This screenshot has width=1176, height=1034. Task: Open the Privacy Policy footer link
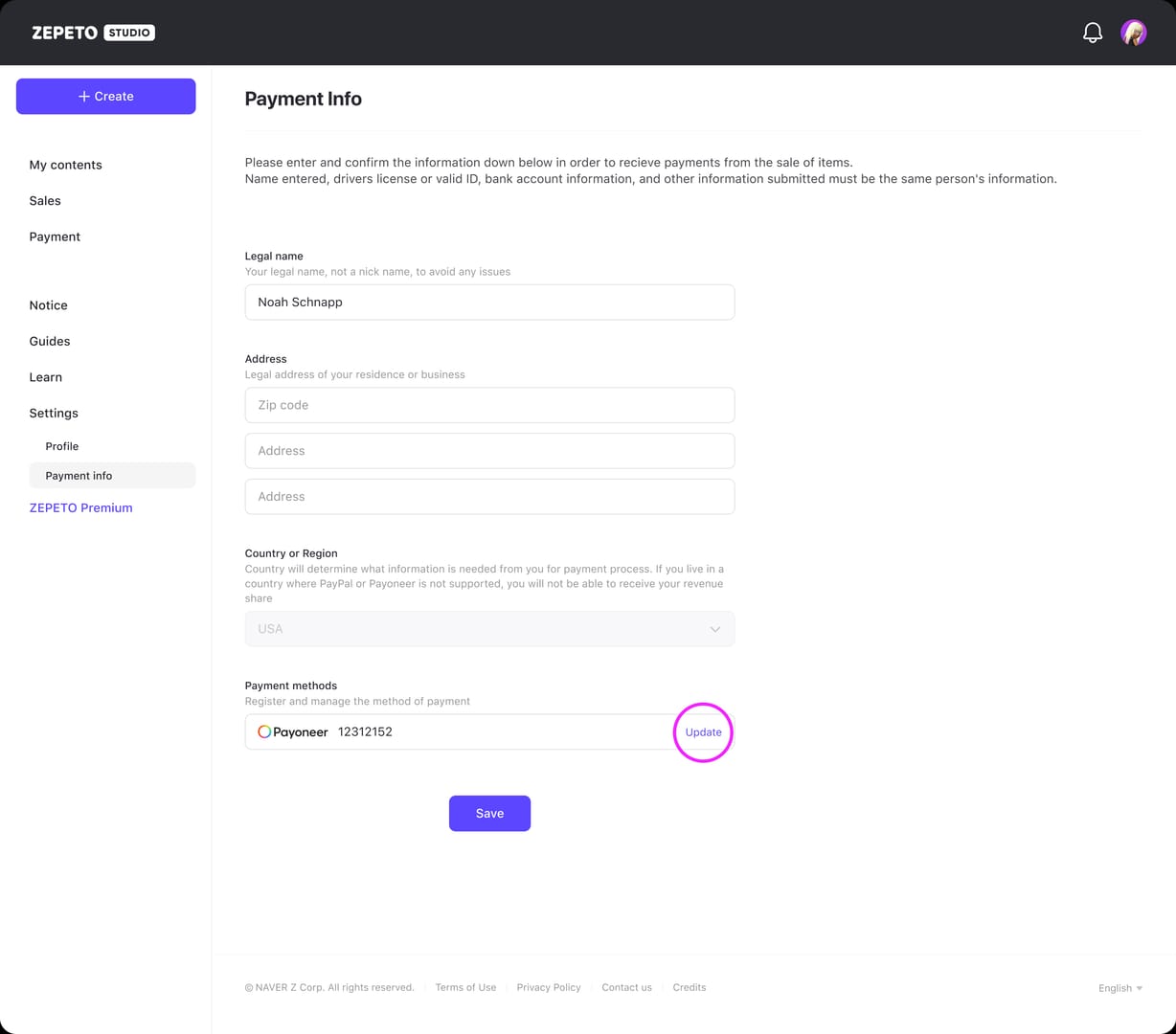(548, 988)
